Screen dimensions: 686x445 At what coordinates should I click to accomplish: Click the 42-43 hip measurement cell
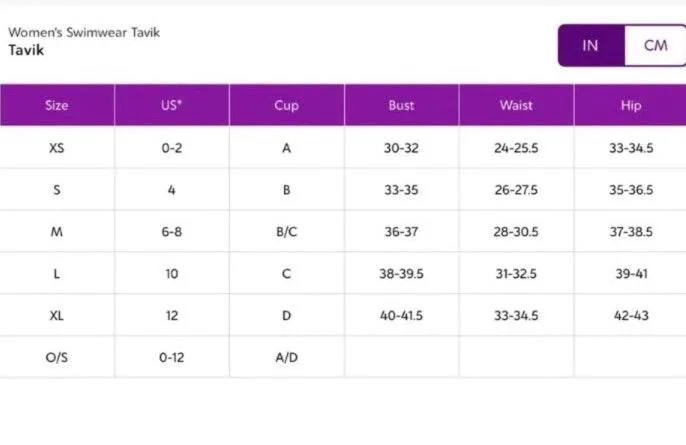(x=631, y=316)
